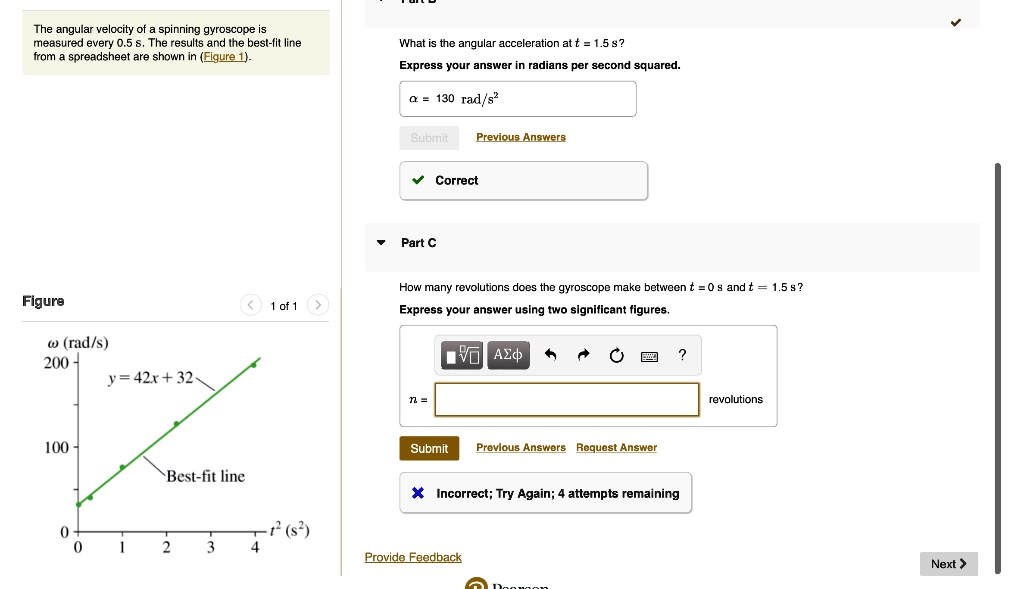Reset the answer box with the circular arrow
Image resolution: width=1024 pixels, height=589 pixels.
(616, 355)
